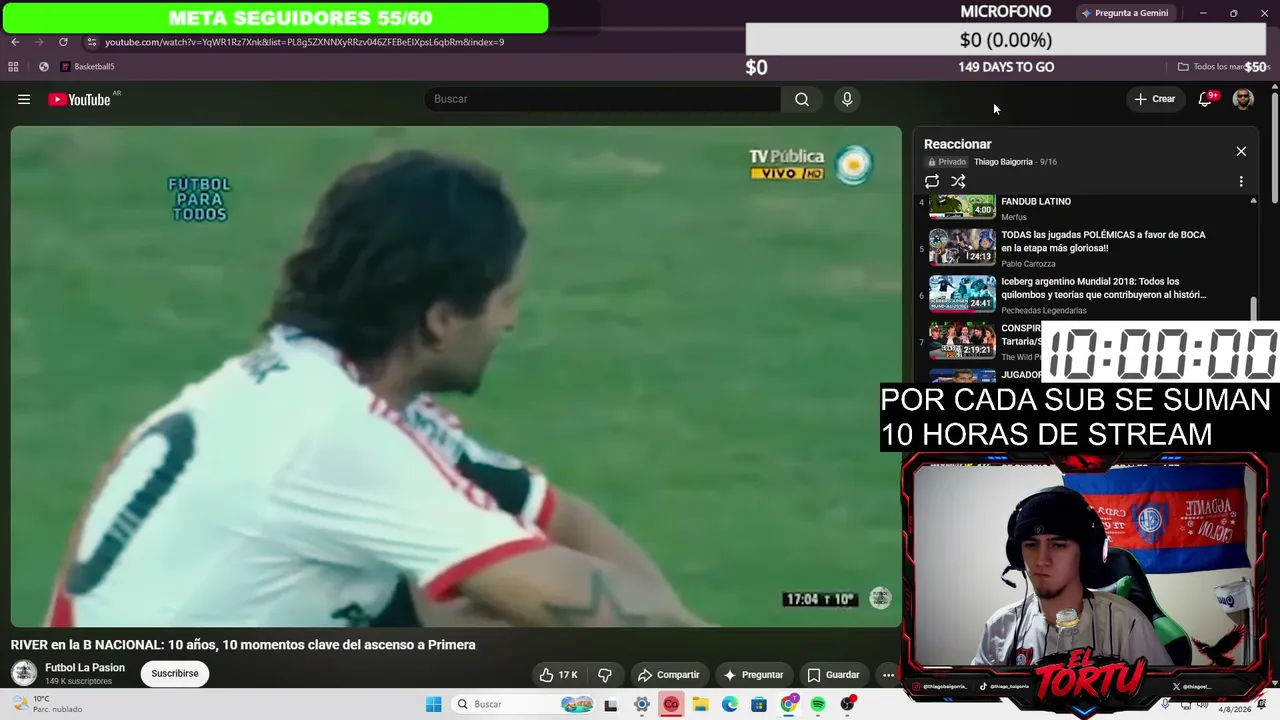Open more actions menu below the video

coord(888,675)
